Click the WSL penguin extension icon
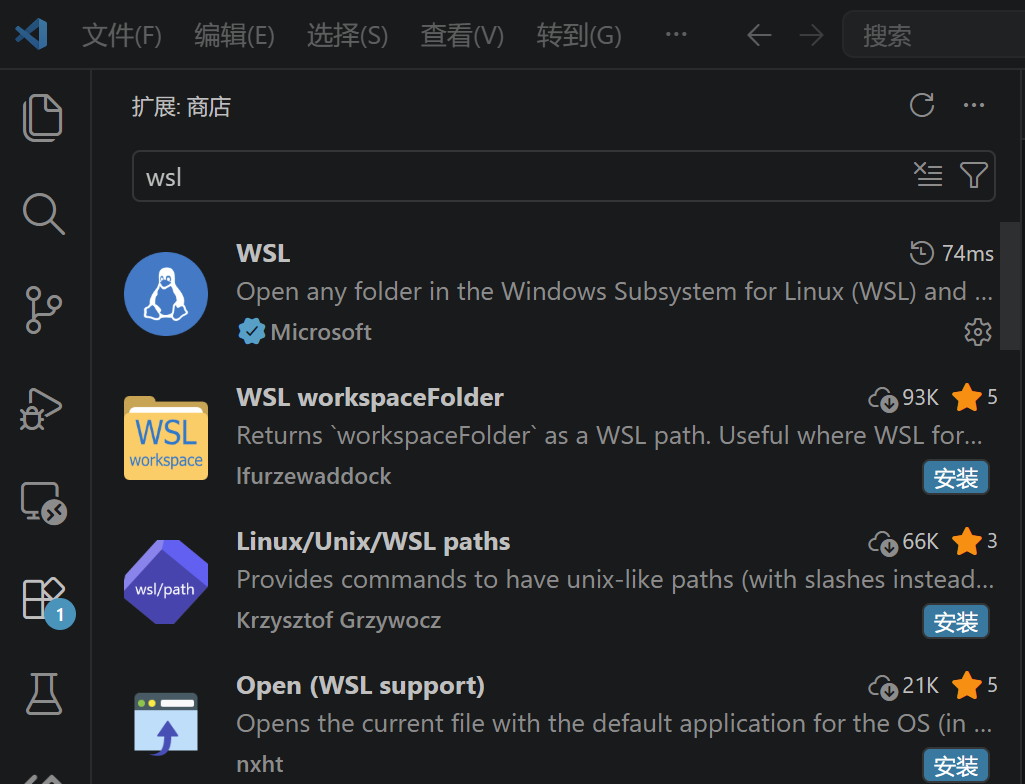 (x=166, y=294)
